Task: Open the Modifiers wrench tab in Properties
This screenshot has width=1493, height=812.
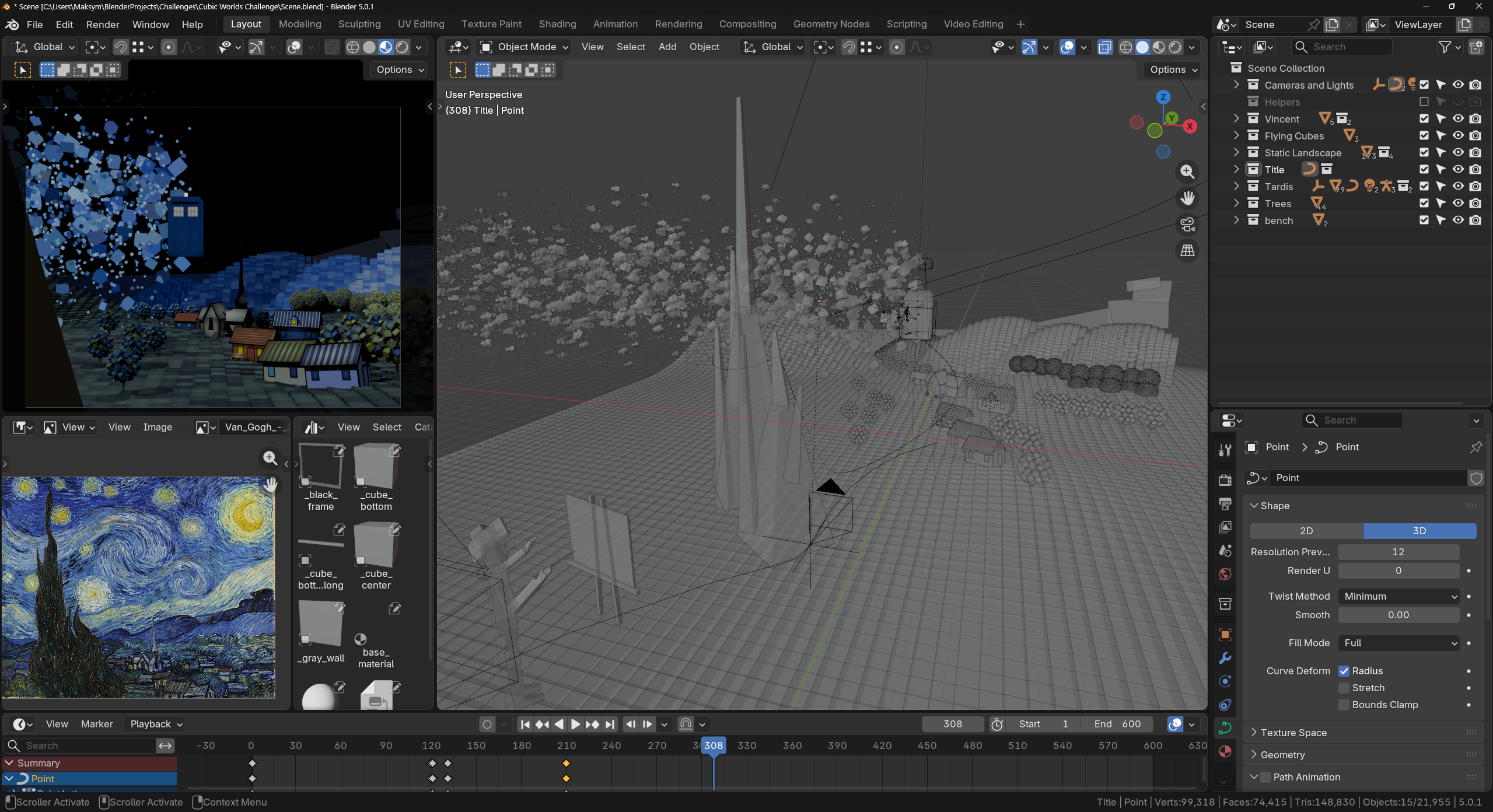Action: 1225,658
